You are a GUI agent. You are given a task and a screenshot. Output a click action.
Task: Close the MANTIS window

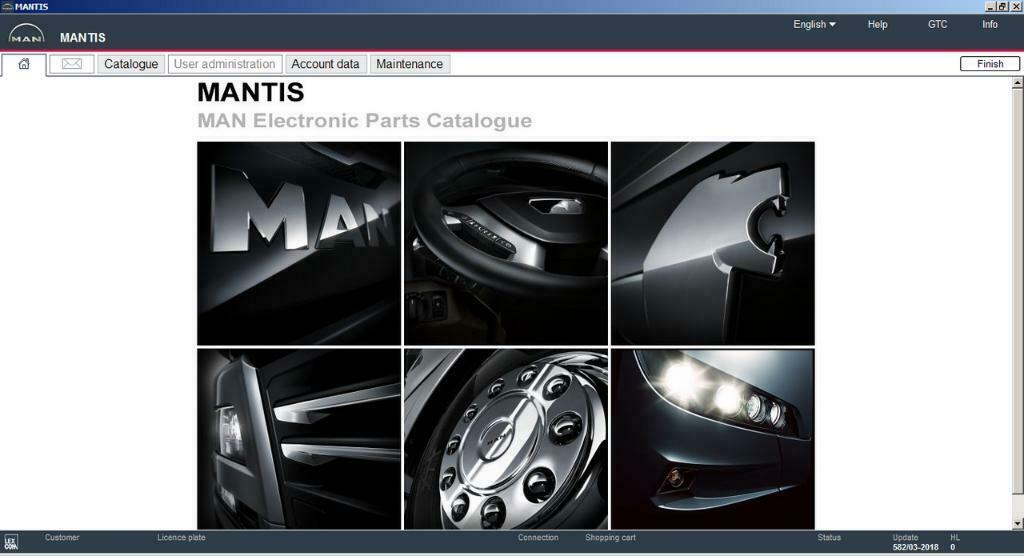(1016, 7)
